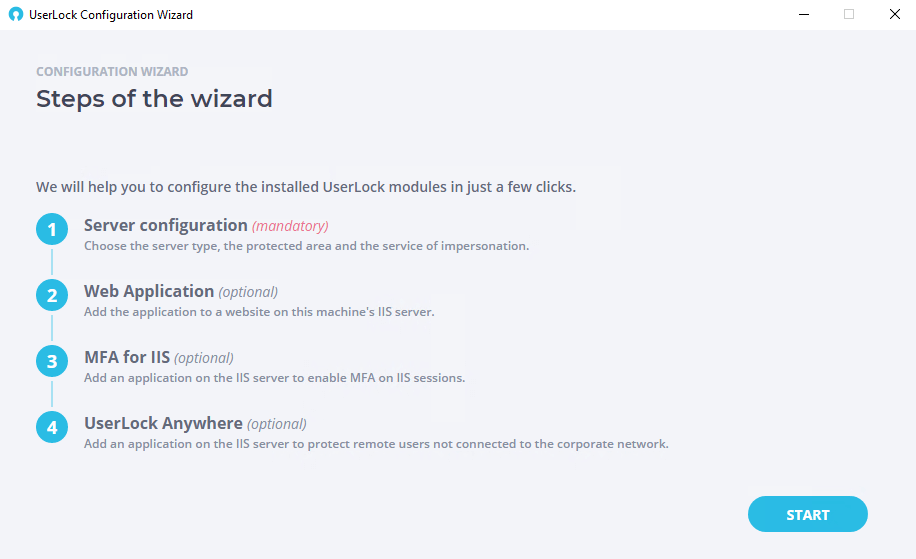The height and width of the screenshot is (559, 916).
Task: Click the UserLock logo in title bar
Action: tap(16, 15)
